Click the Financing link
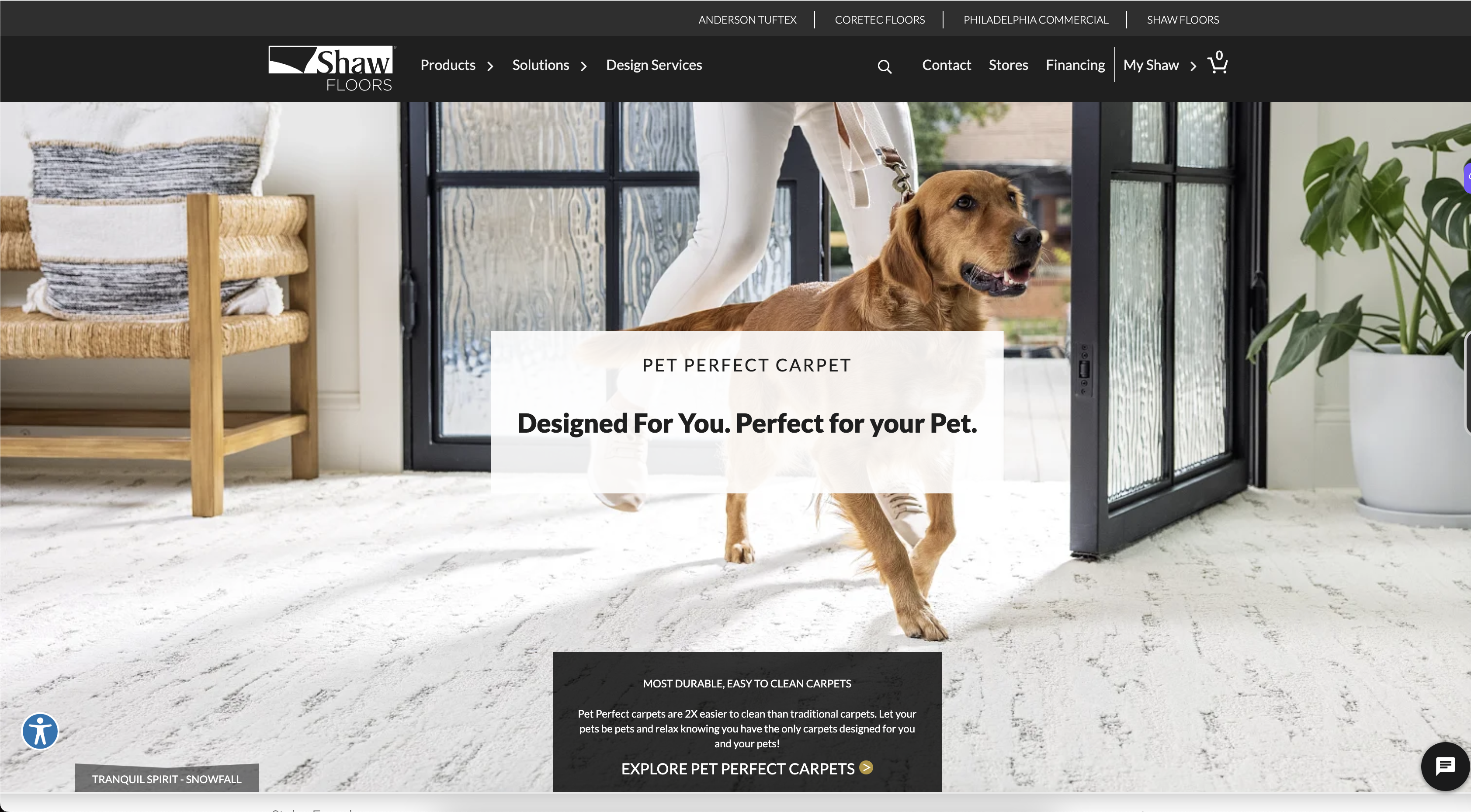This screenshot has width=1471, height=812. pos(1075,64)
